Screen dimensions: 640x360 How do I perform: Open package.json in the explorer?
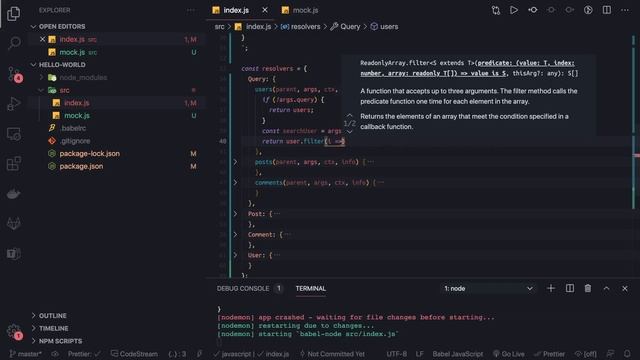click(81, 166)
